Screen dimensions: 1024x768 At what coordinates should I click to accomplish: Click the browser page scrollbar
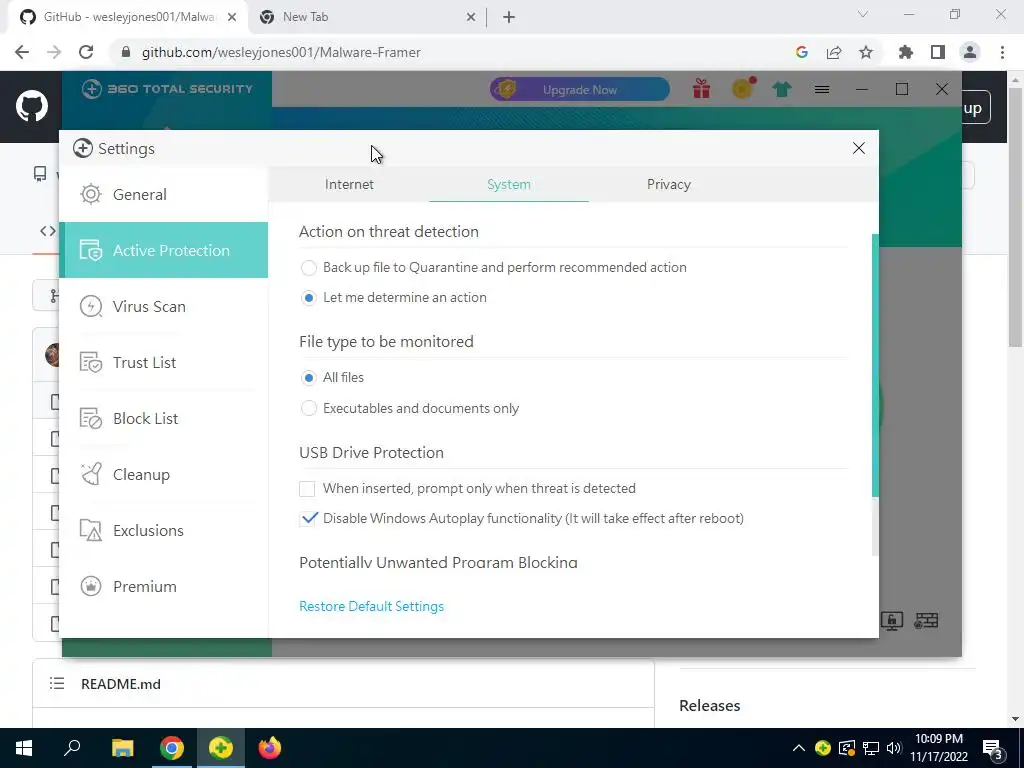[x=1015, y=217]
